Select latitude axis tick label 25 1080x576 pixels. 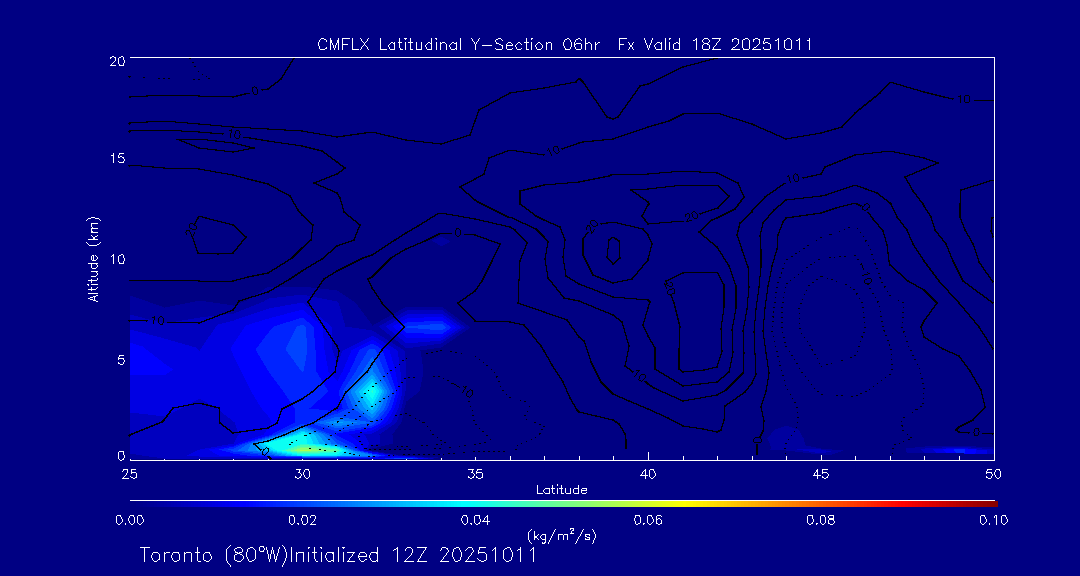coord(129,474)
